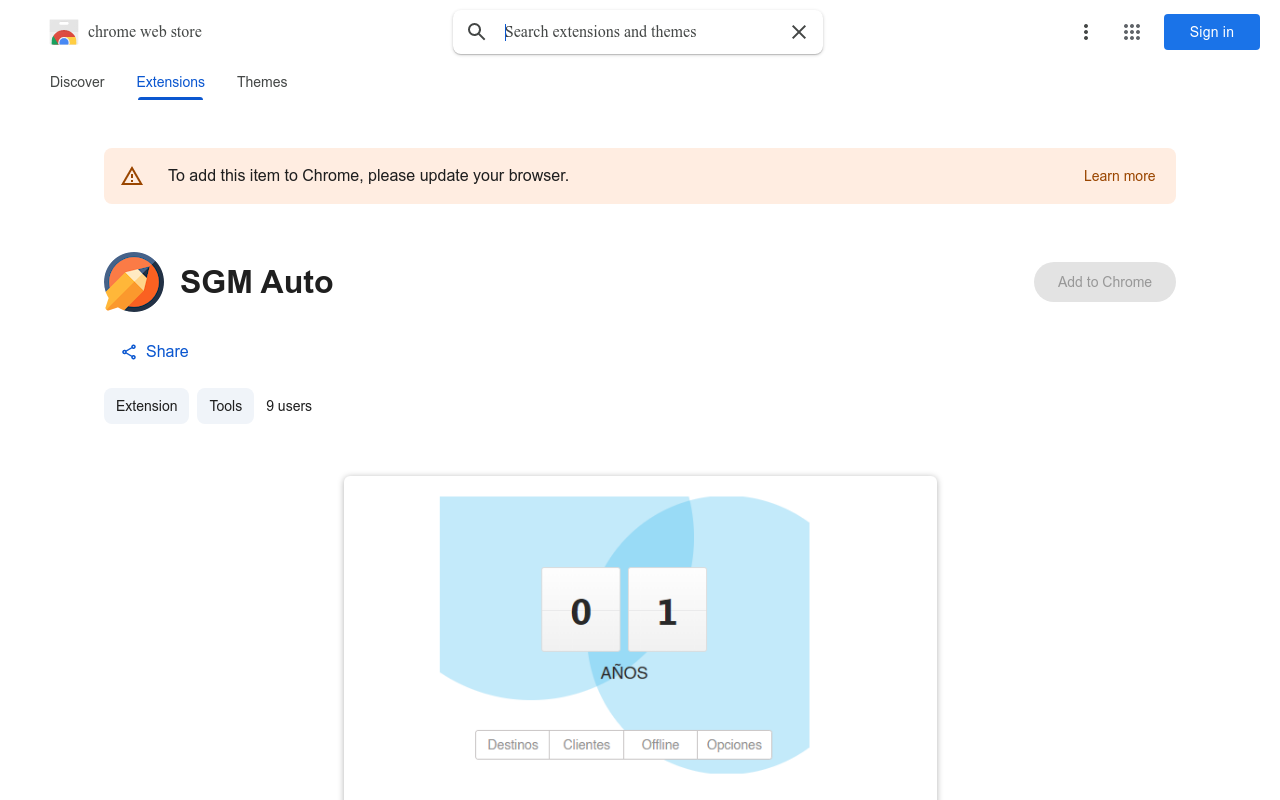Image resolution: width=1280 pixels, height=800 pixels.
Task: Follow the Learn more link
Action: [1119, 176]
